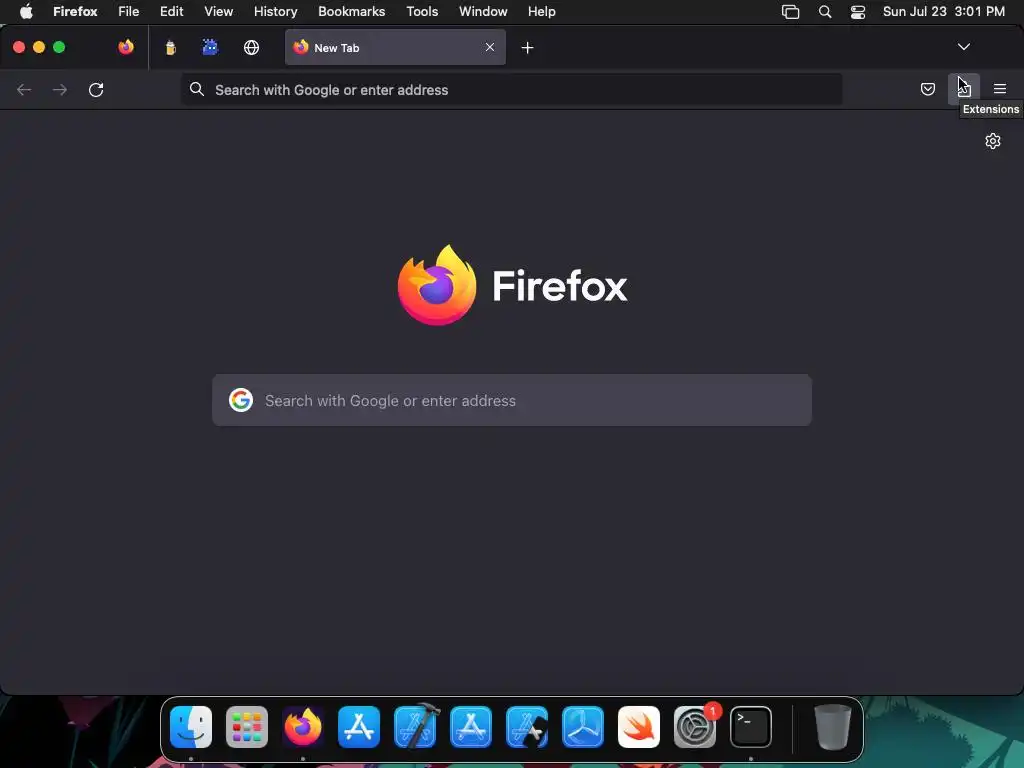
Task: Switch to the pinned Firefox tab
Action: [x=126, y=47]
